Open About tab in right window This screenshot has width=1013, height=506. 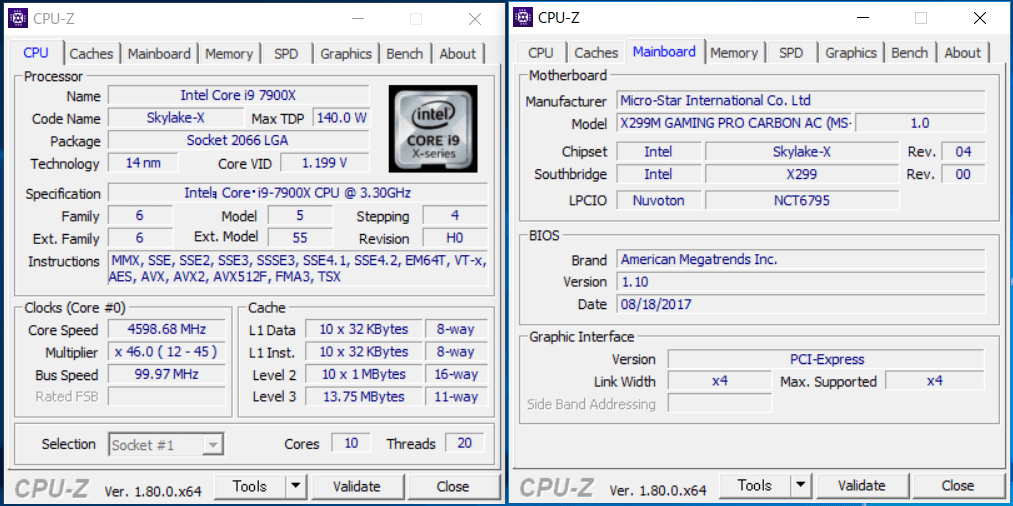point(963,52)
